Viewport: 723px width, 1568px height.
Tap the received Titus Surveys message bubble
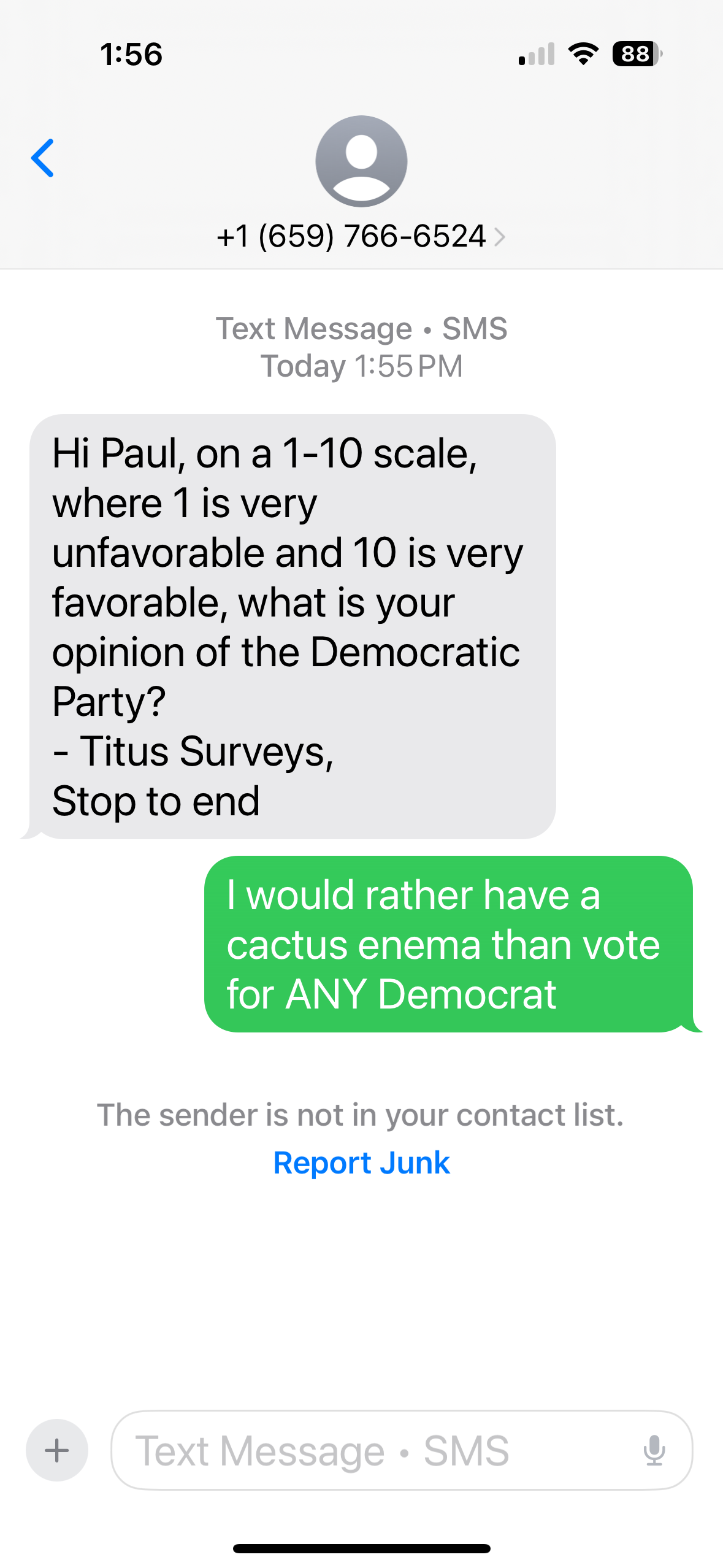pyautogui.click(x=293, y=626)
